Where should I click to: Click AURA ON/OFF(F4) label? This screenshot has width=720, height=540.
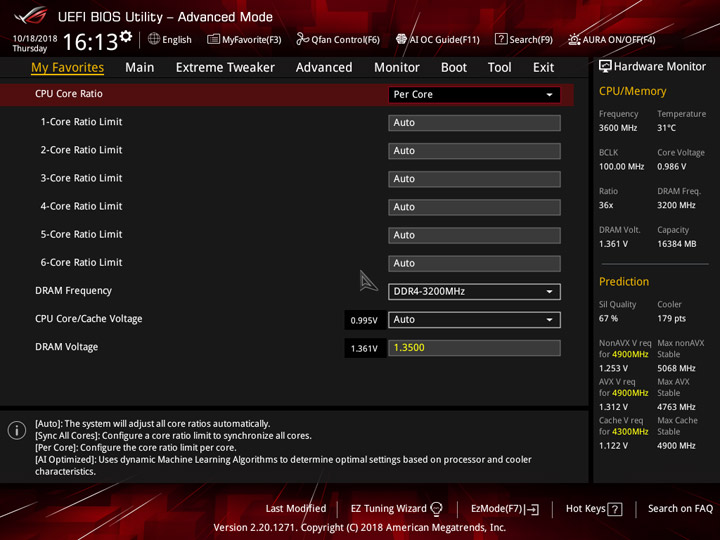tap(619, 40)
